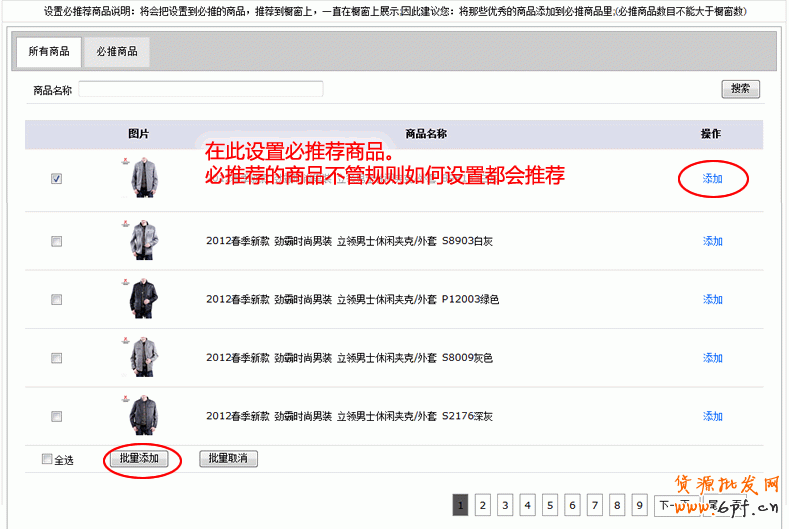Jump to page 9 in pagination
Screen dimensions: 789x529
click(639, 506)
